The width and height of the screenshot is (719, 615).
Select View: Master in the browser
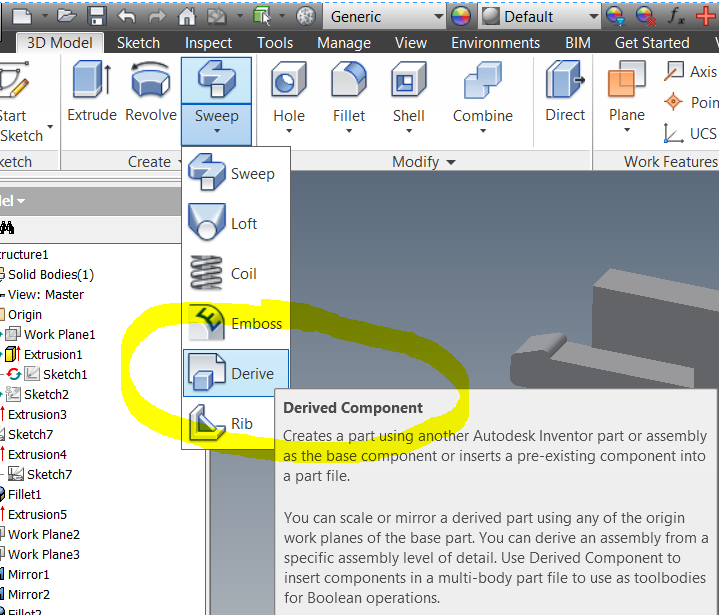[45, 294]
